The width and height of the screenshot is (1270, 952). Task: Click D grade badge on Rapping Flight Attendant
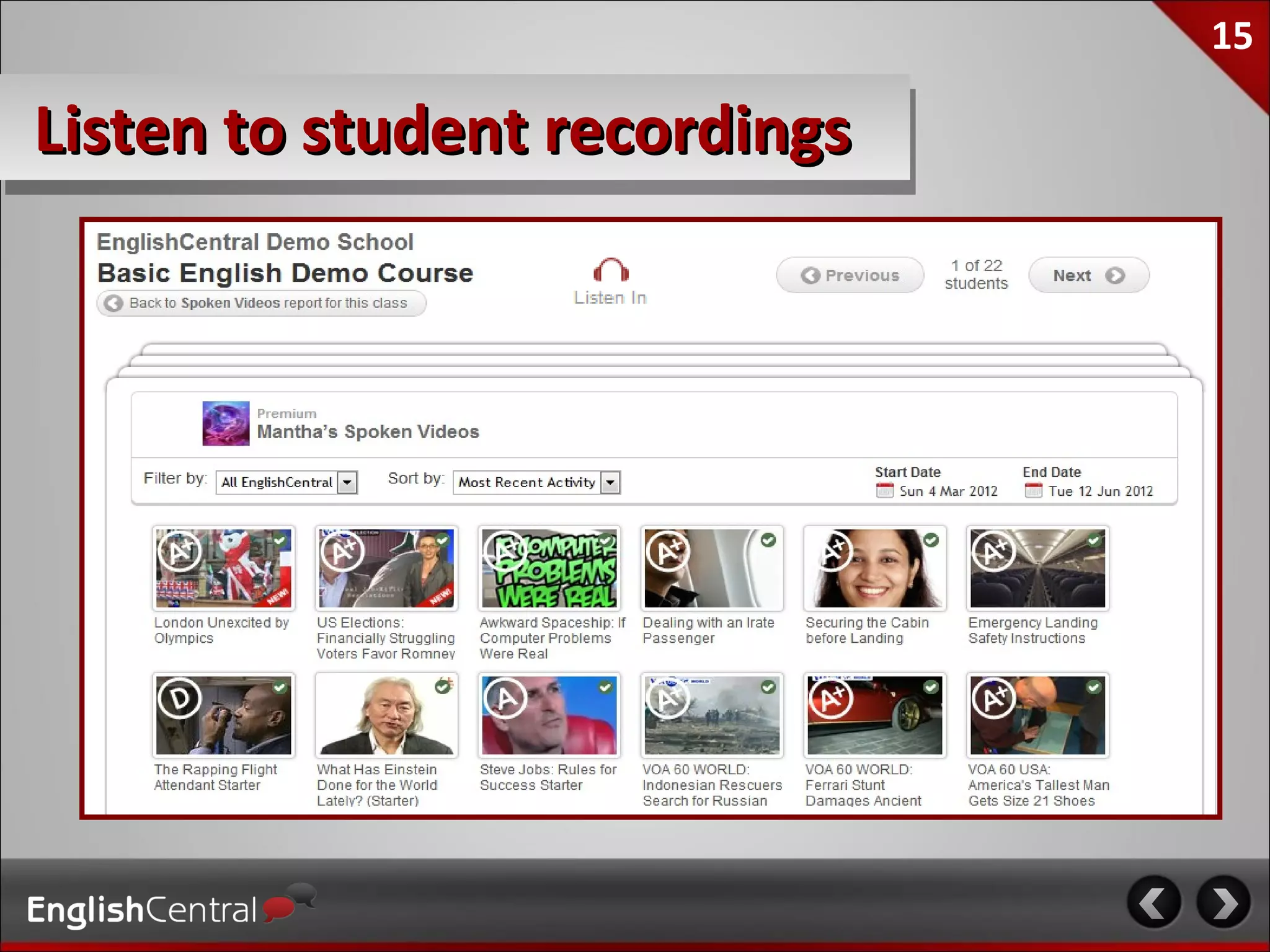180,698
